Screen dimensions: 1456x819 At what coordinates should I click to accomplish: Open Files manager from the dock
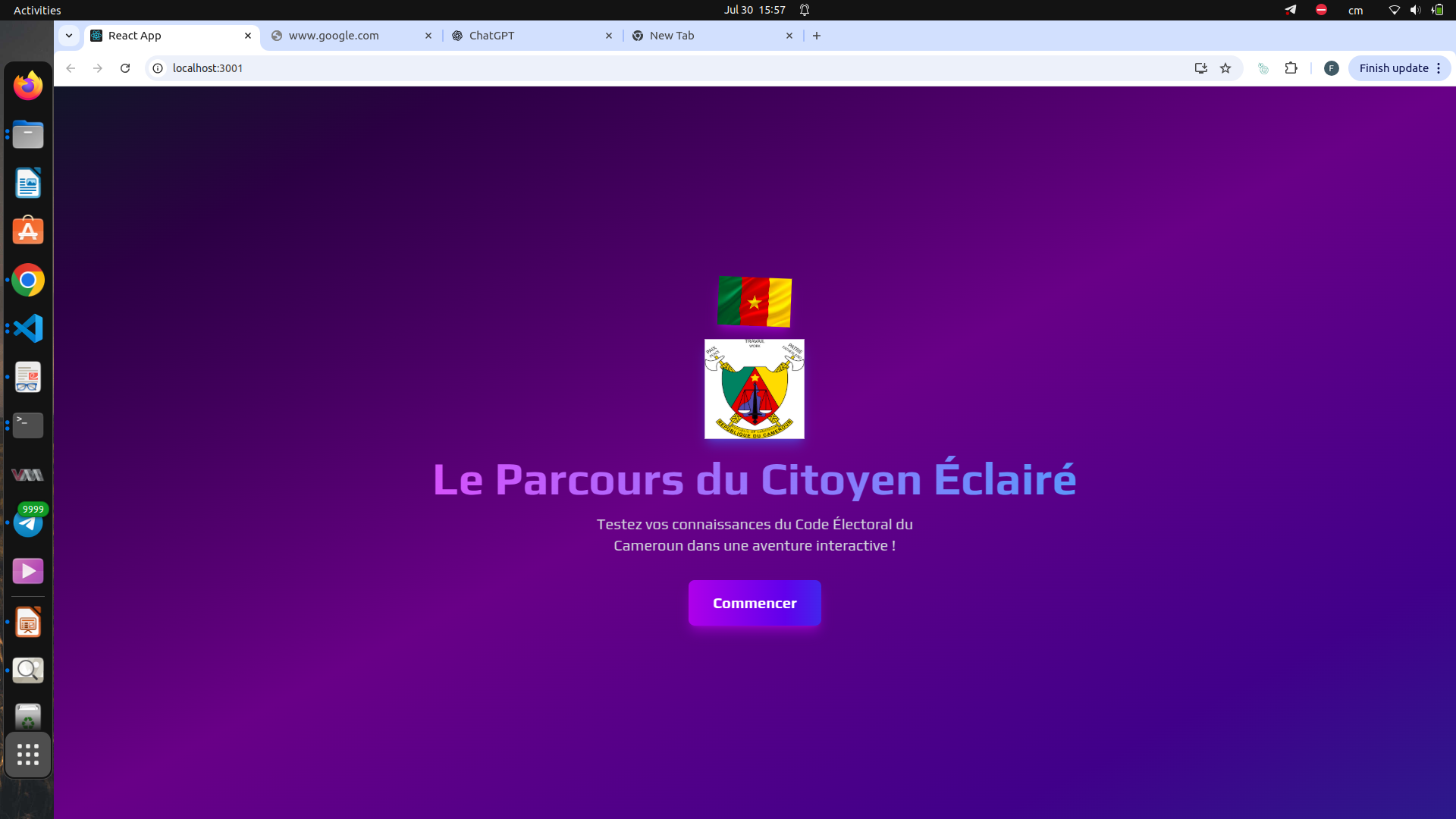[x=28, y=134]
